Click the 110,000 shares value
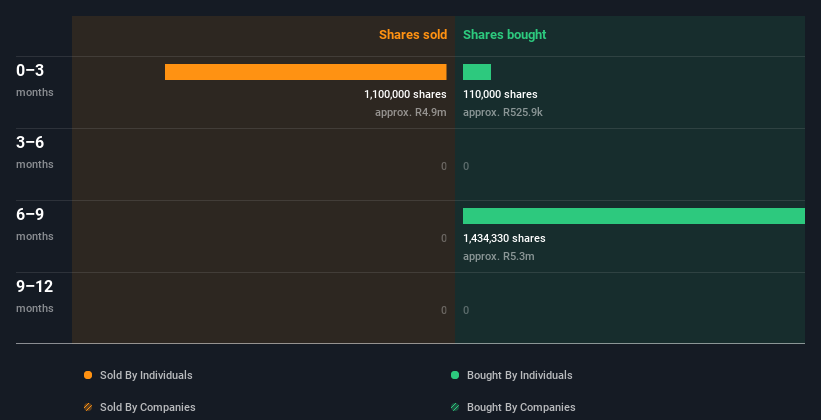The image size is (821, 420). click(x=500, y=94)
